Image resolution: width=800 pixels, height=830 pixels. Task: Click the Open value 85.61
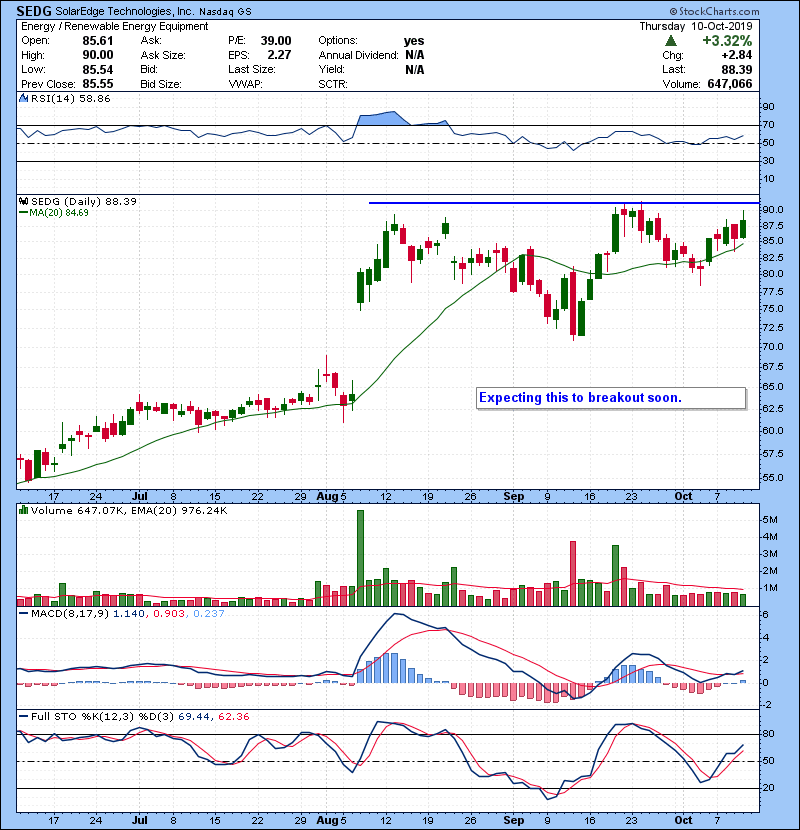coord(98,41)
